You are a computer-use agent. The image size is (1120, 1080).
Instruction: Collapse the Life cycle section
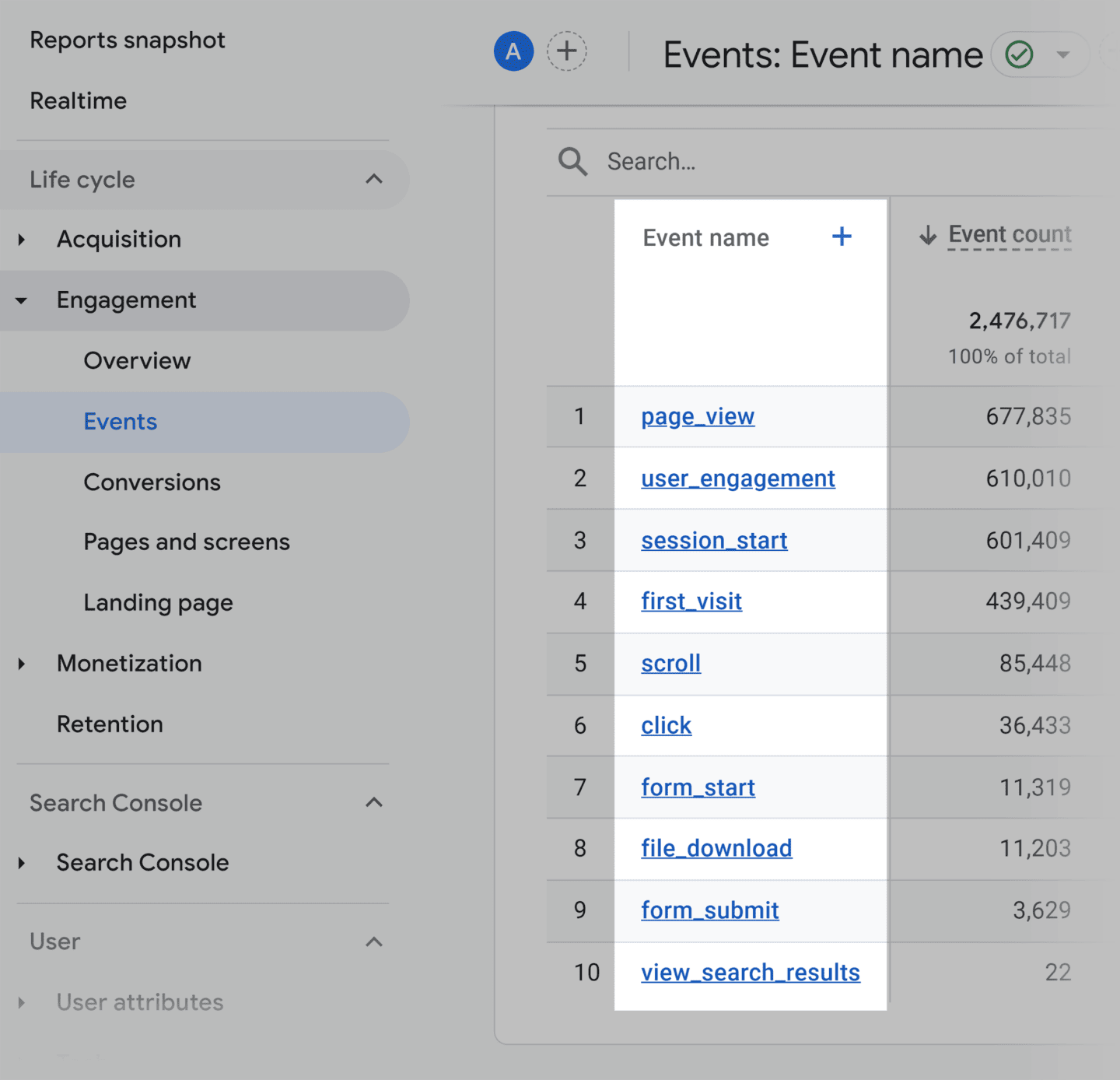pos(375,180)
